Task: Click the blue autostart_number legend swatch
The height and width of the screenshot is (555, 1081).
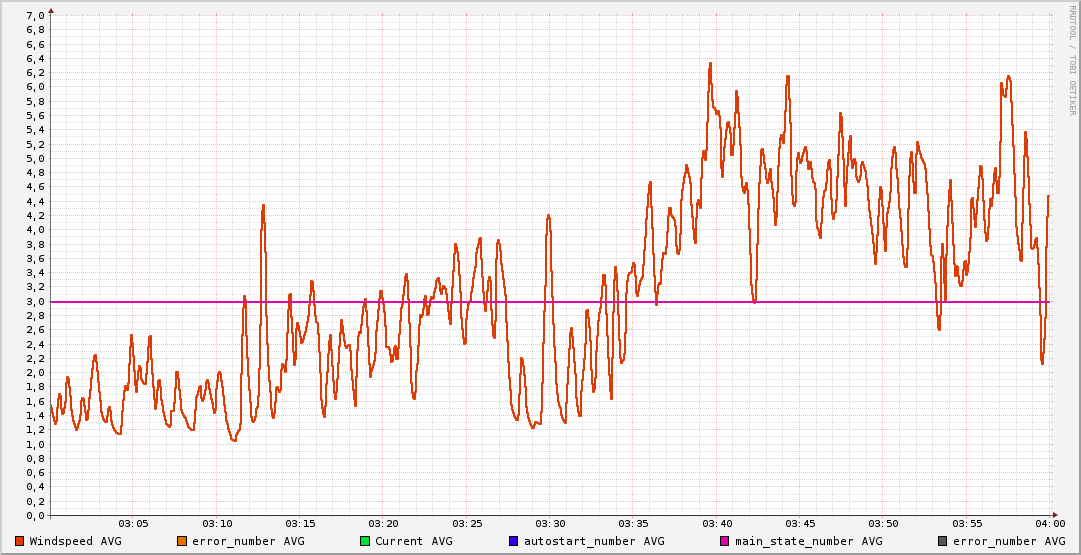Action: tap(514, 541)
